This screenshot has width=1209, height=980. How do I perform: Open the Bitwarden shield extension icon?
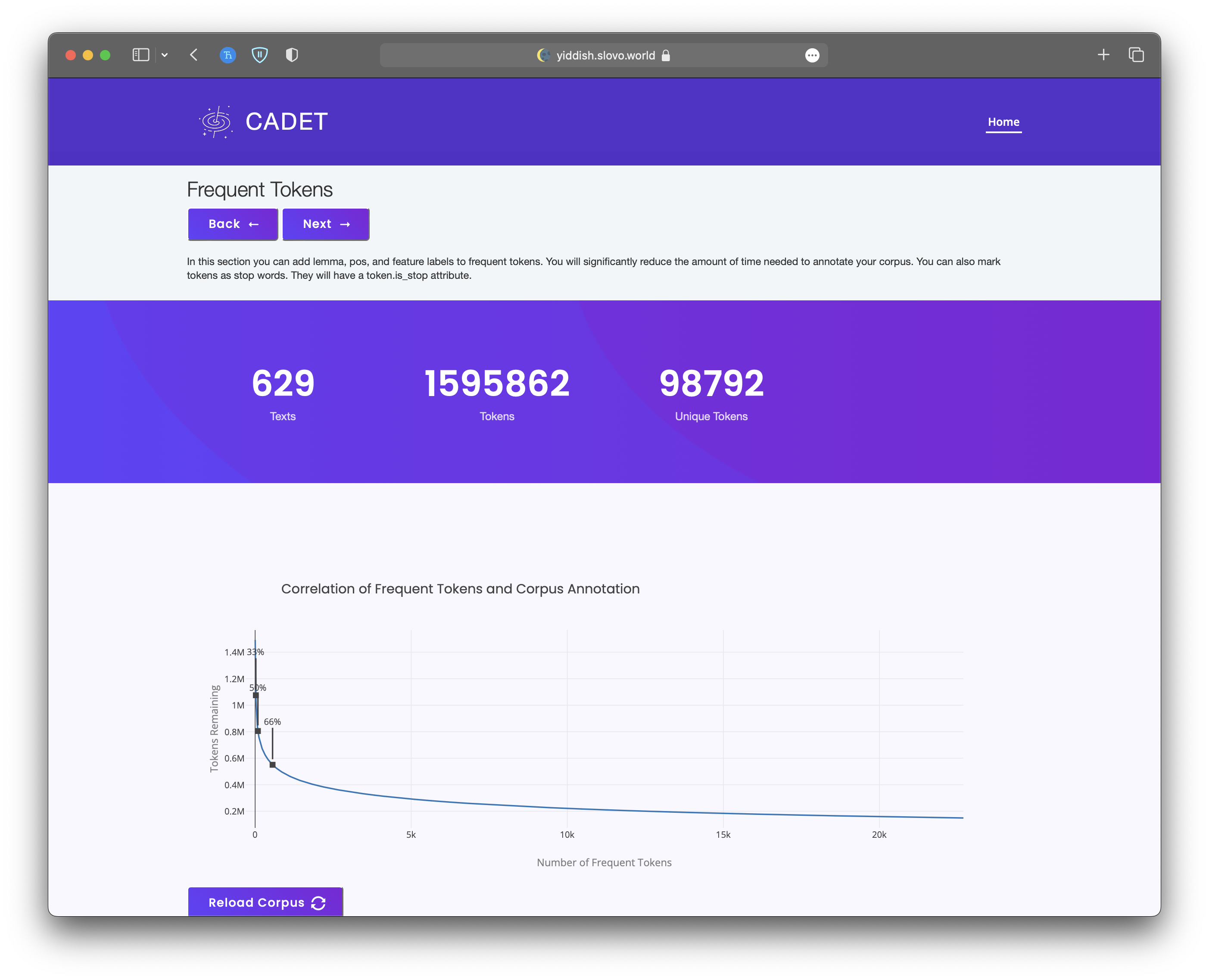coord(260,55)
